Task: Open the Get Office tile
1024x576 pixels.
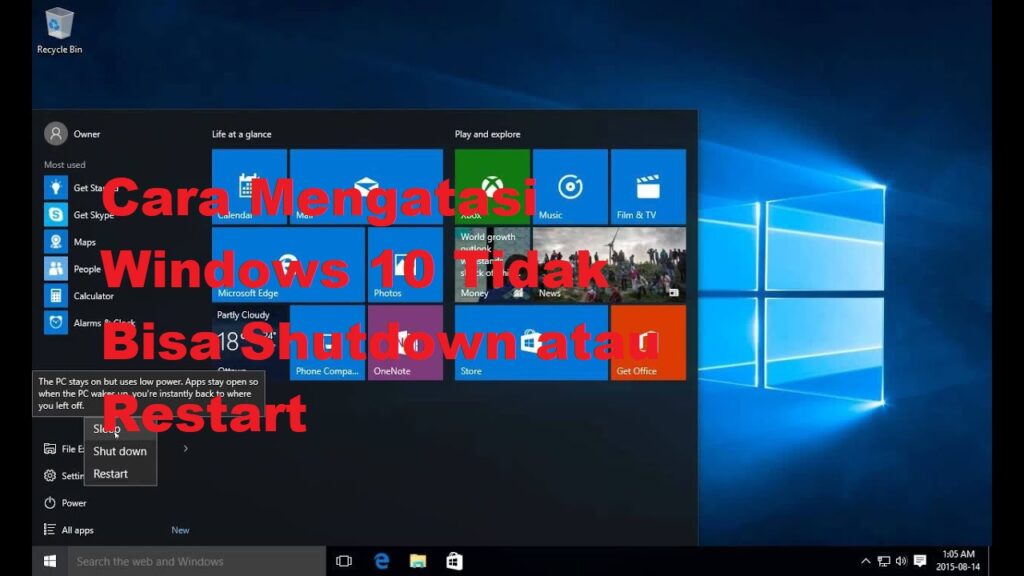Action: pos(648,342)
